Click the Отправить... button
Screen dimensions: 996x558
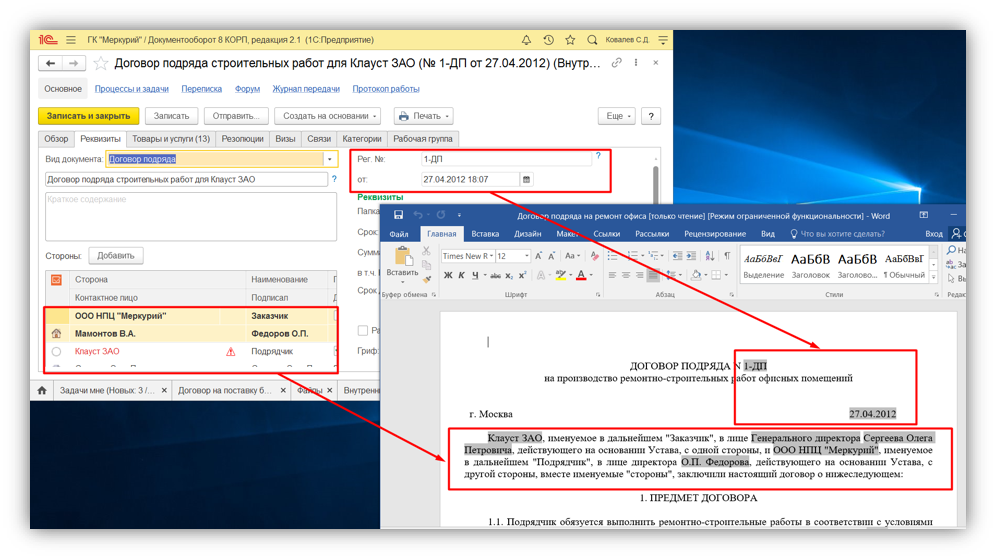pos(236,116)
